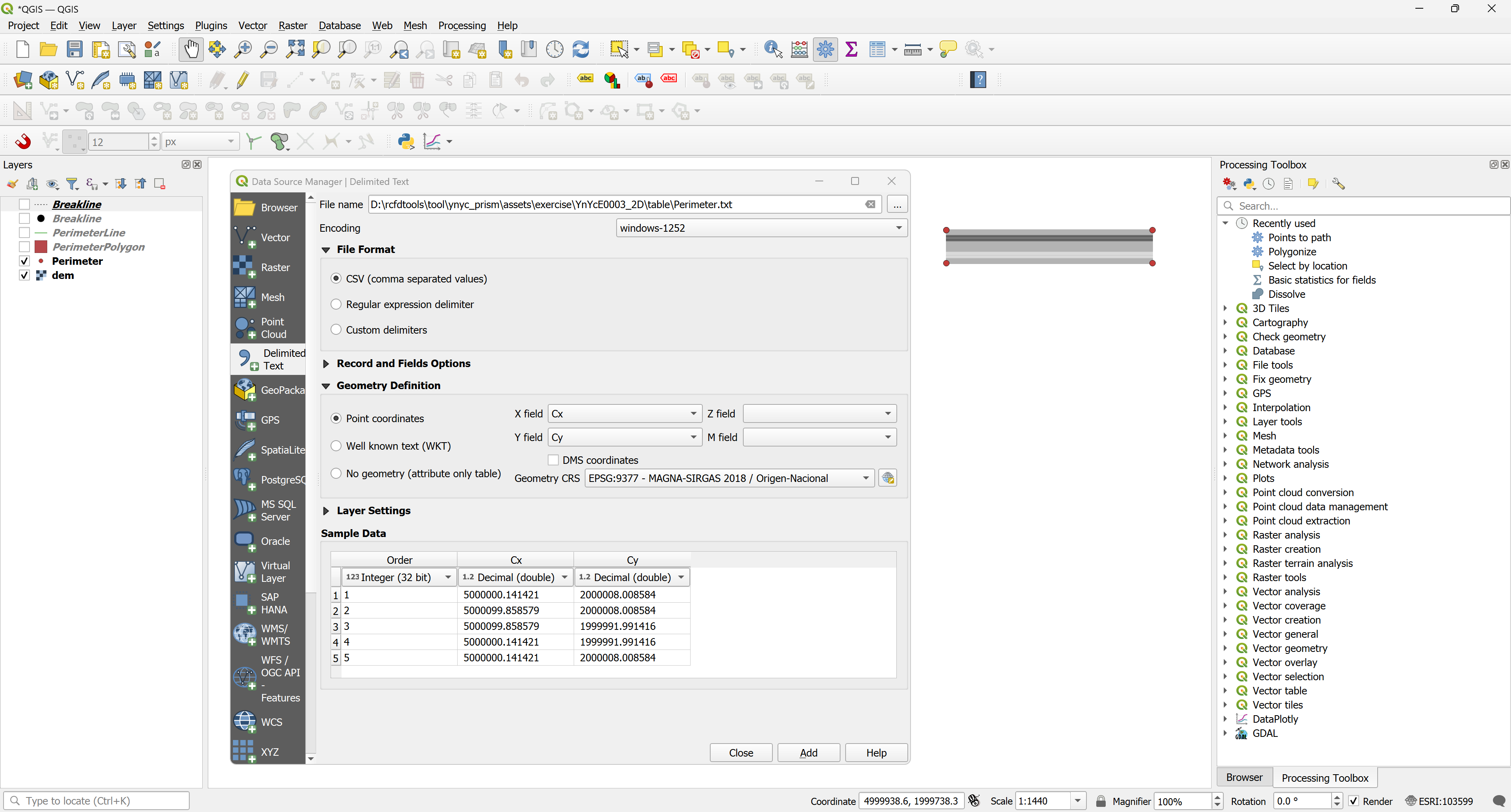Image resolution: width=1511 pixels, height=812 pixels.
Task: Select No geometry (attribute only table)
Action: 336,473
